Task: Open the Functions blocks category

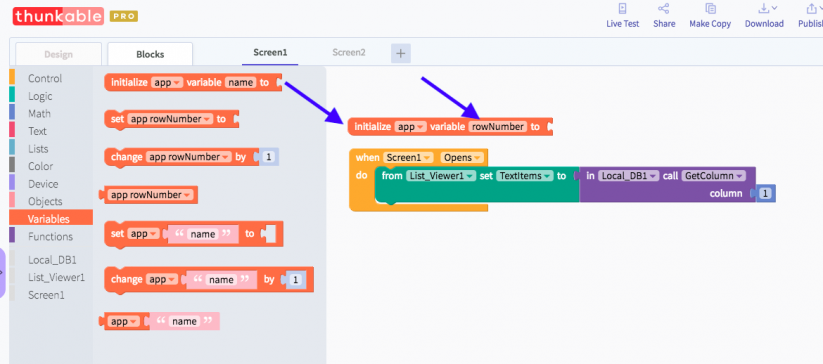Action: pyautogui.click(x=50, y=237)
